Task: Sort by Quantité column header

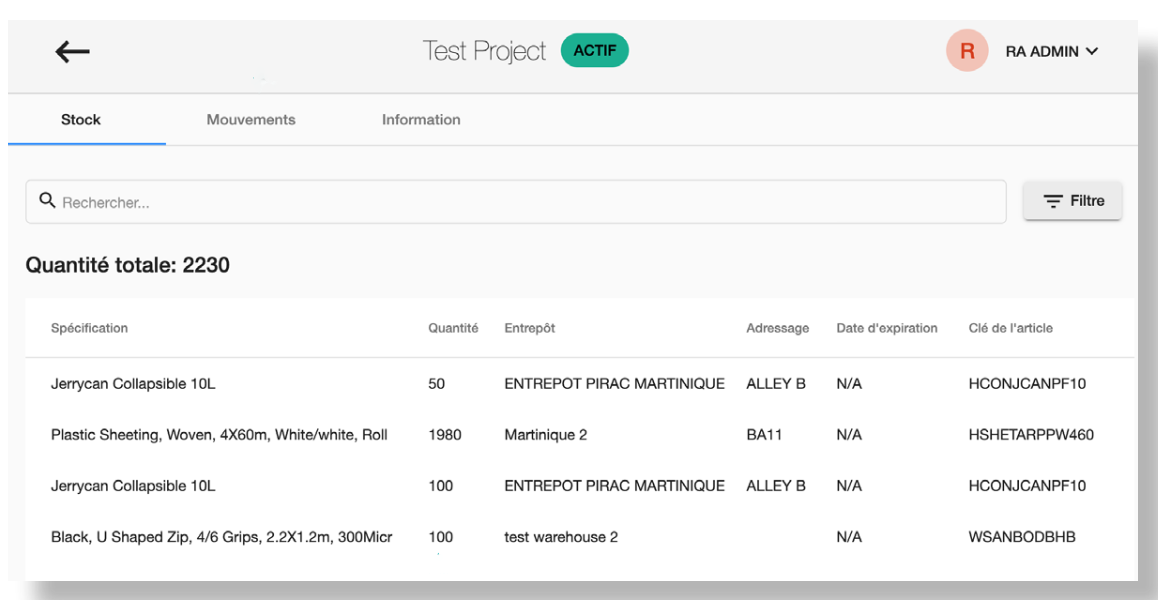Action: 453,328
